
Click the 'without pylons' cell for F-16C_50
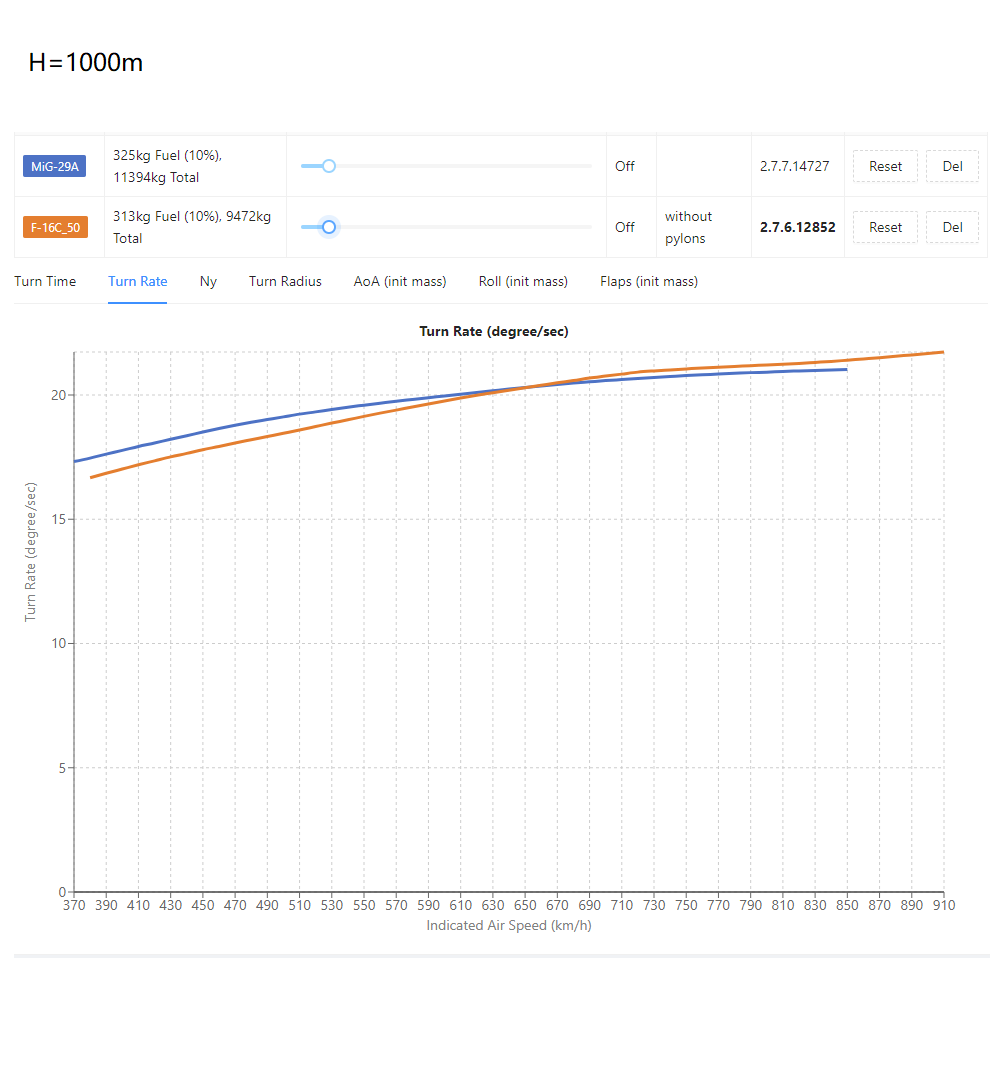(688, 227)
